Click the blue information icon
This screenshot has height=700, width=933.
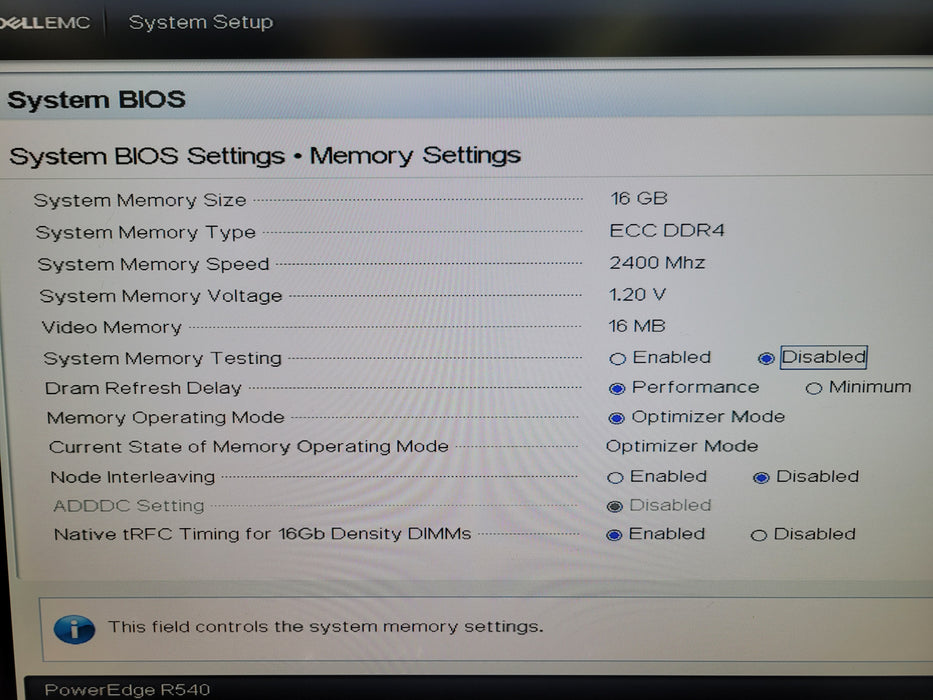pyautogui.click(x=74, y=629)
